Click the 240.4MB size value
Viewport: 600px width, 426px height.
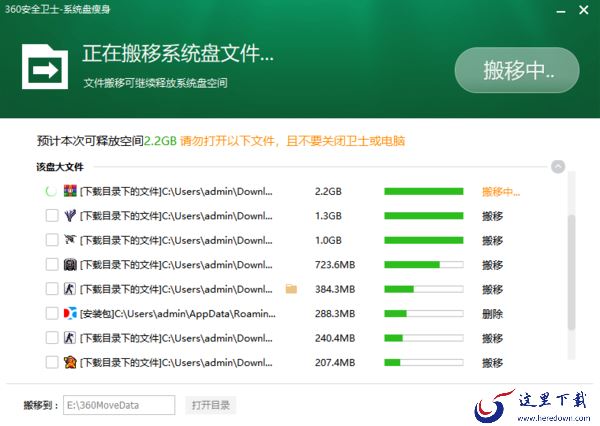point(335,338)
